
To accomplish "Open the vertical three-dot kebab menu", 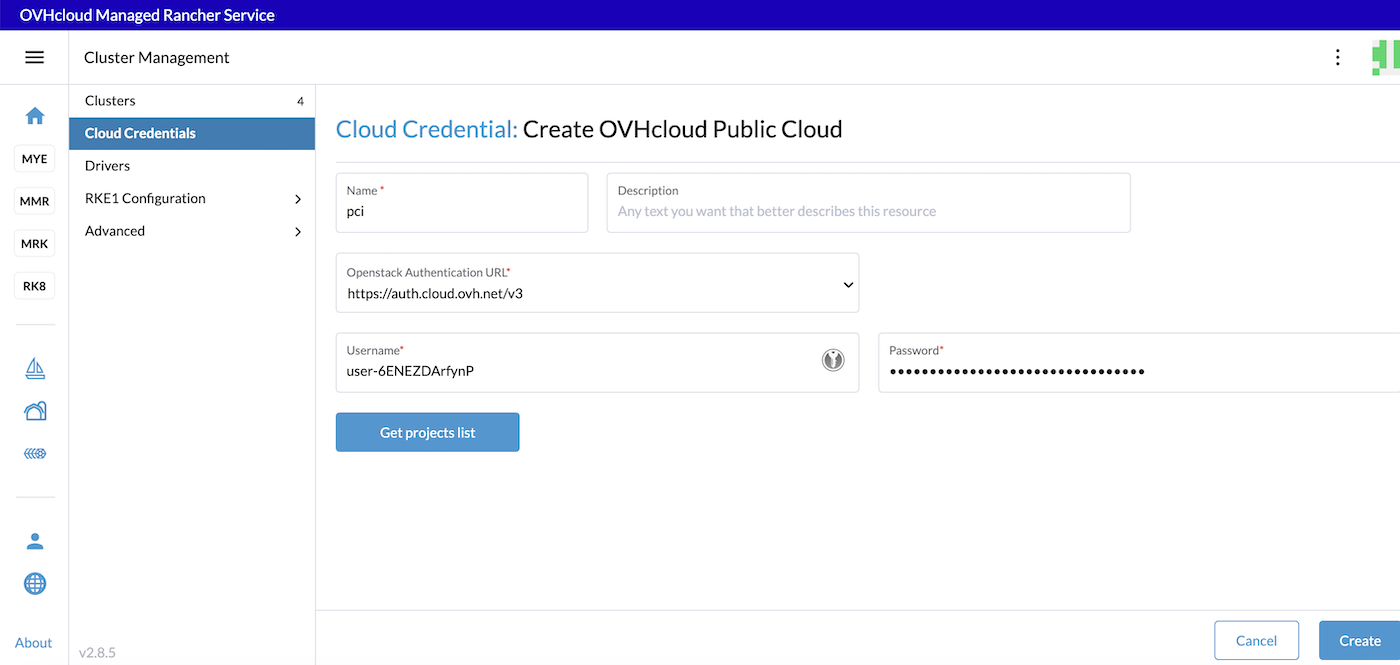I will (x=1337, y=57).
